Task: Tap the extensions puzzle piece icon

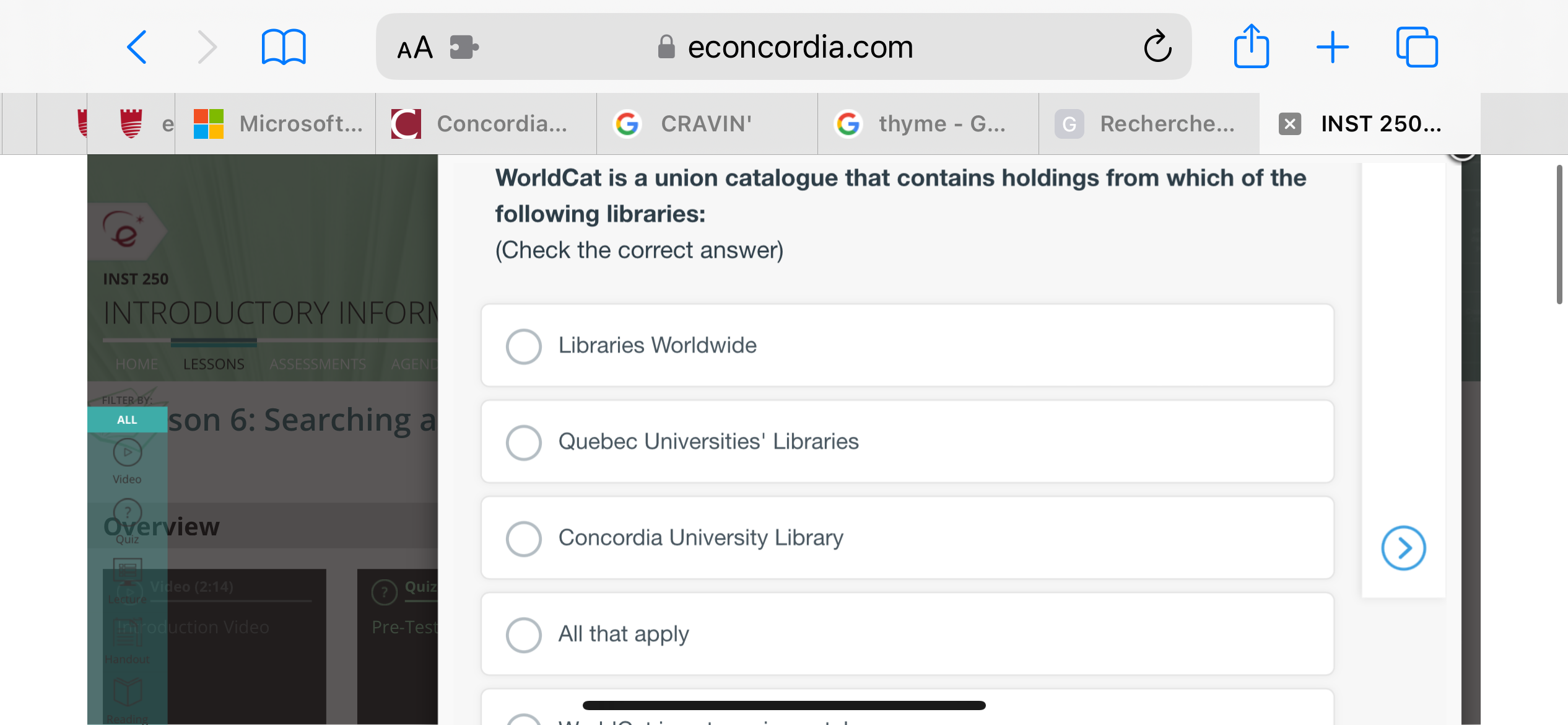Action: click(464, 47)
